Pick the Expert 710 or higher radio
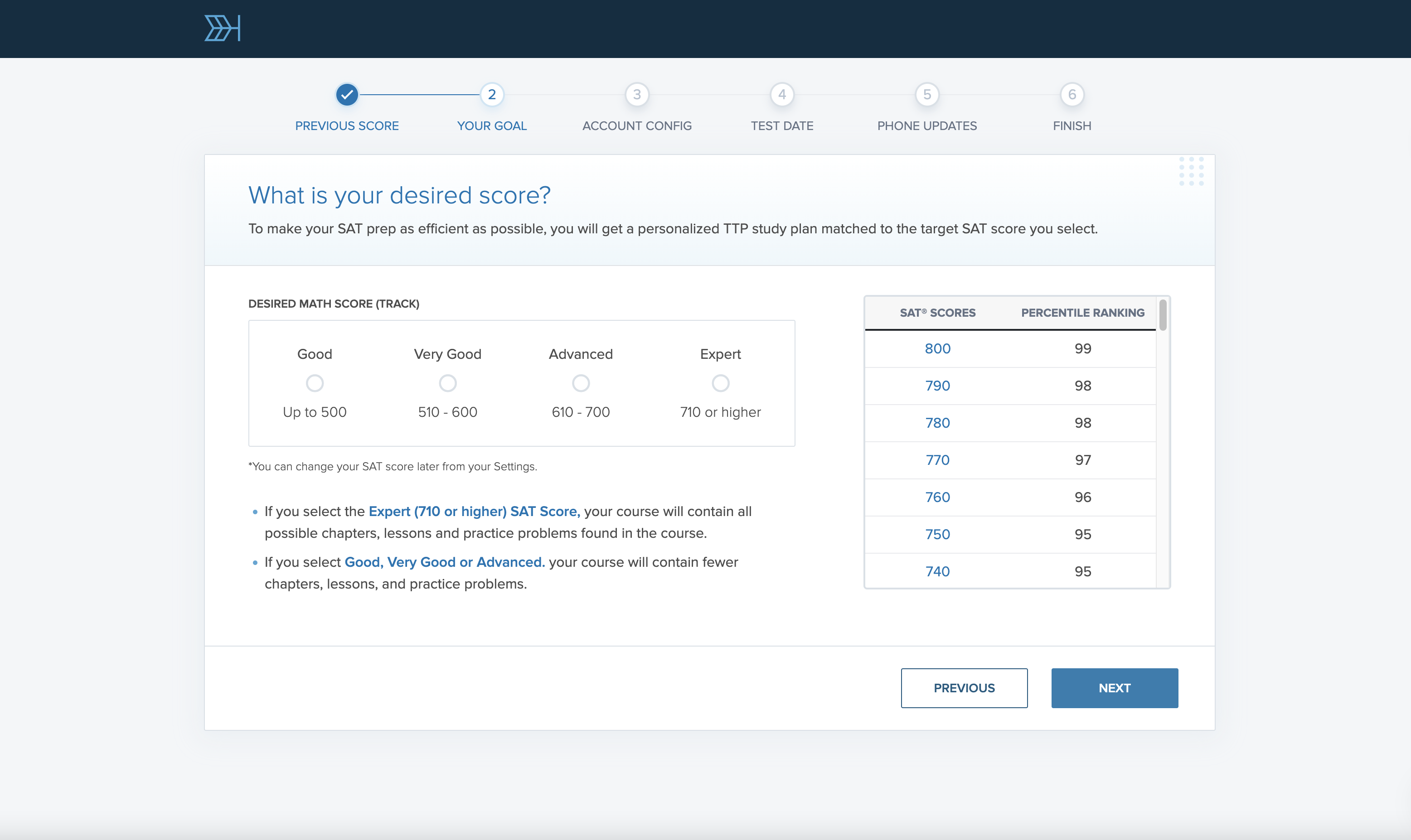This screenshot has height=840, width=1411. click(x=720, y=383)
